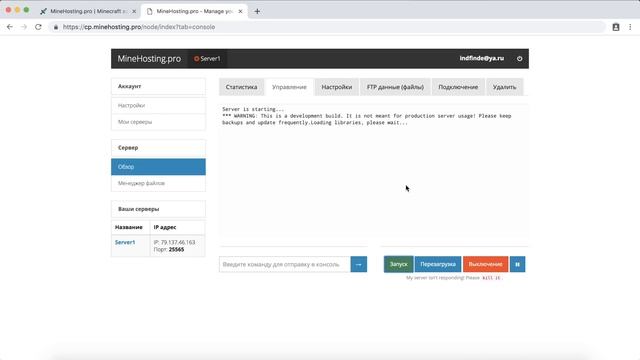The image size is (640, 360).
Task: Click the console command input field
Action: [285, 264]
